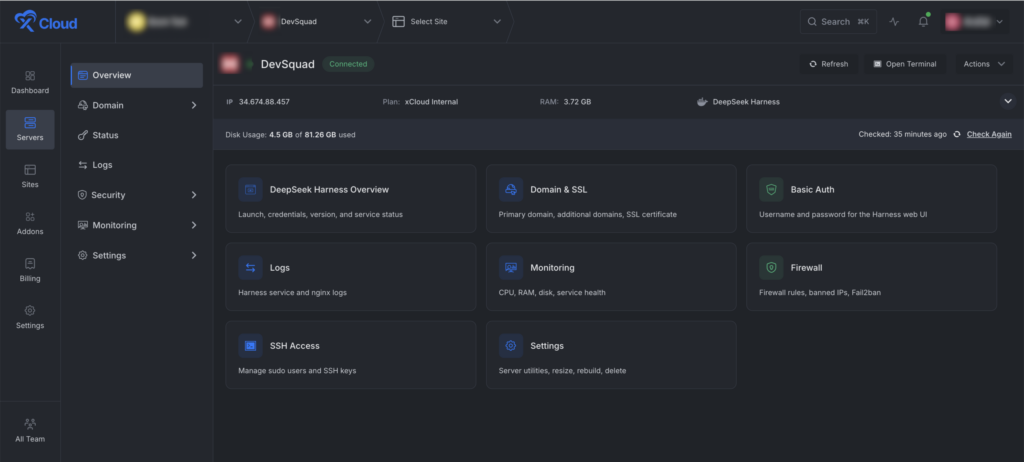Open Settings in the far-left sidebar
This screenshot has height=462, width=1024.
(30, 318)
